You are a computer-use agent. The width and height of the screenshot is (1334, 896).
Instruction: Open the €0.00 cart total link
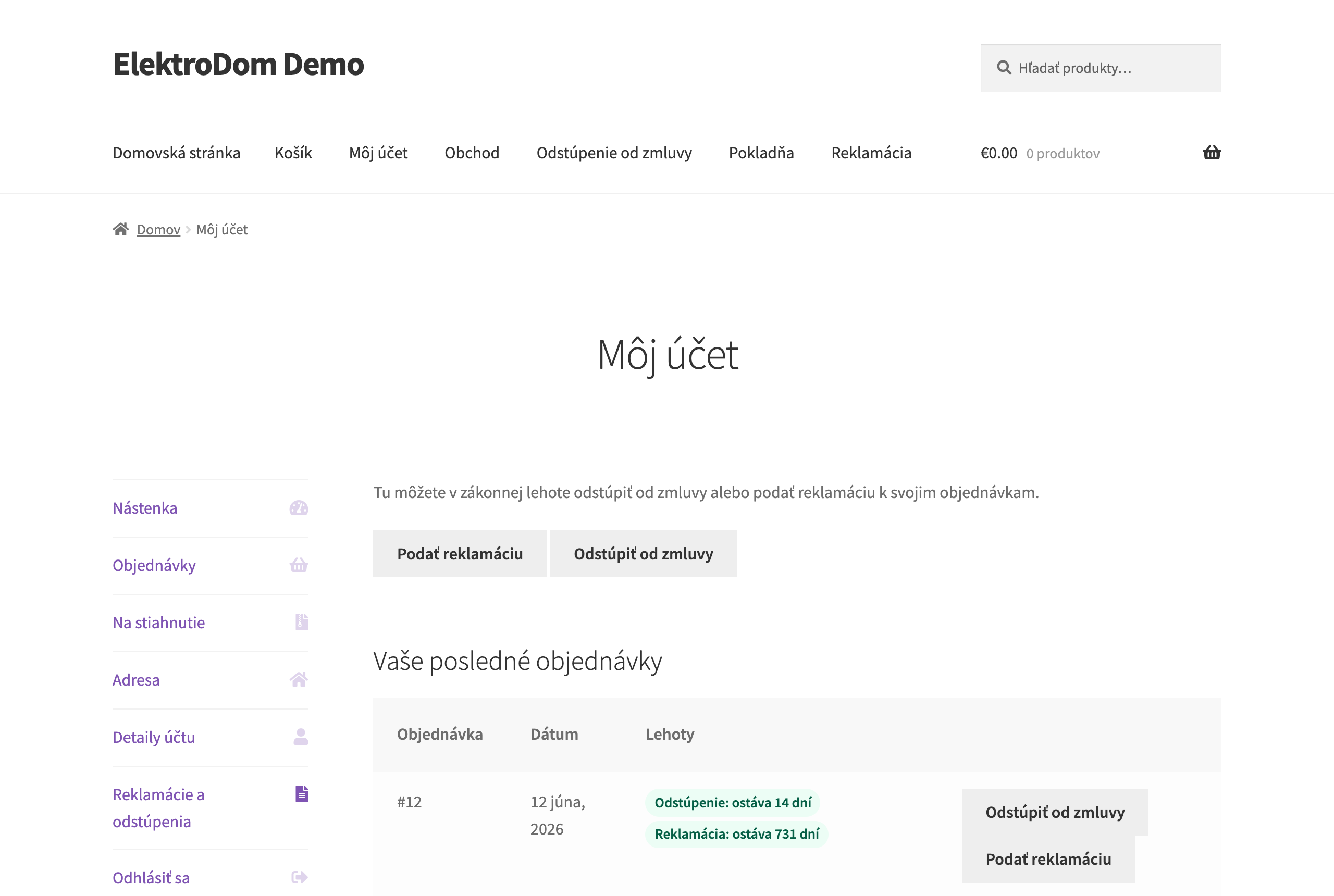(x=998, y=153)
